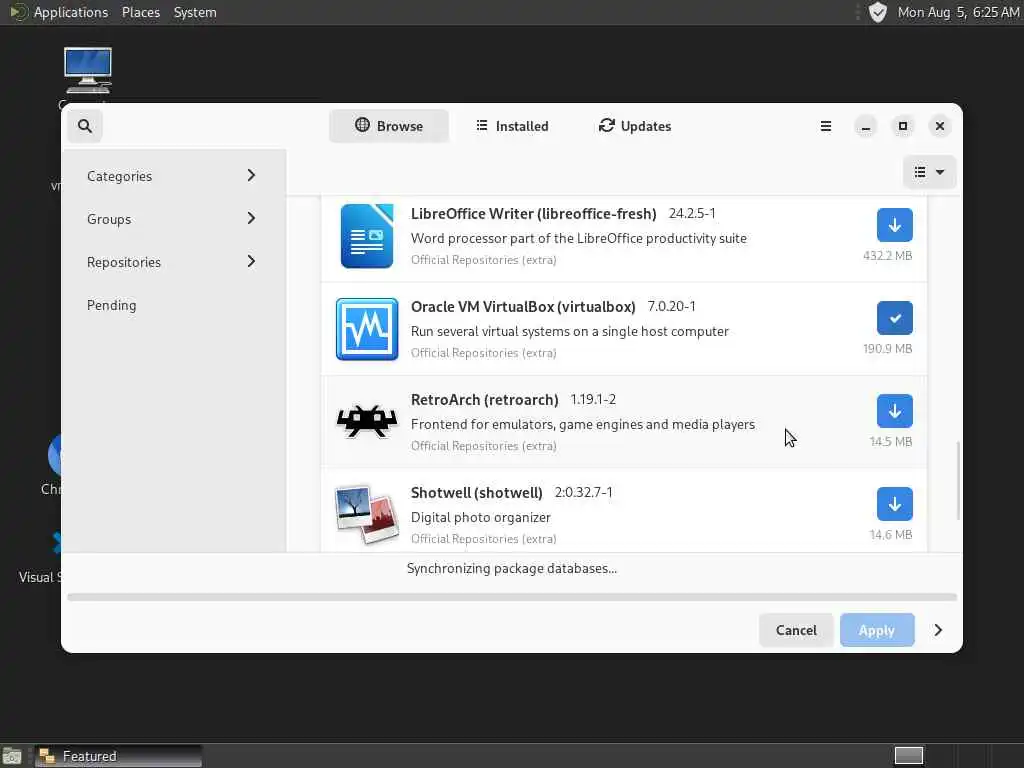The width and height of the screenshot is (1024, 768).
Task: Mark LibreOffice Writer for installation
Action: 895,225
